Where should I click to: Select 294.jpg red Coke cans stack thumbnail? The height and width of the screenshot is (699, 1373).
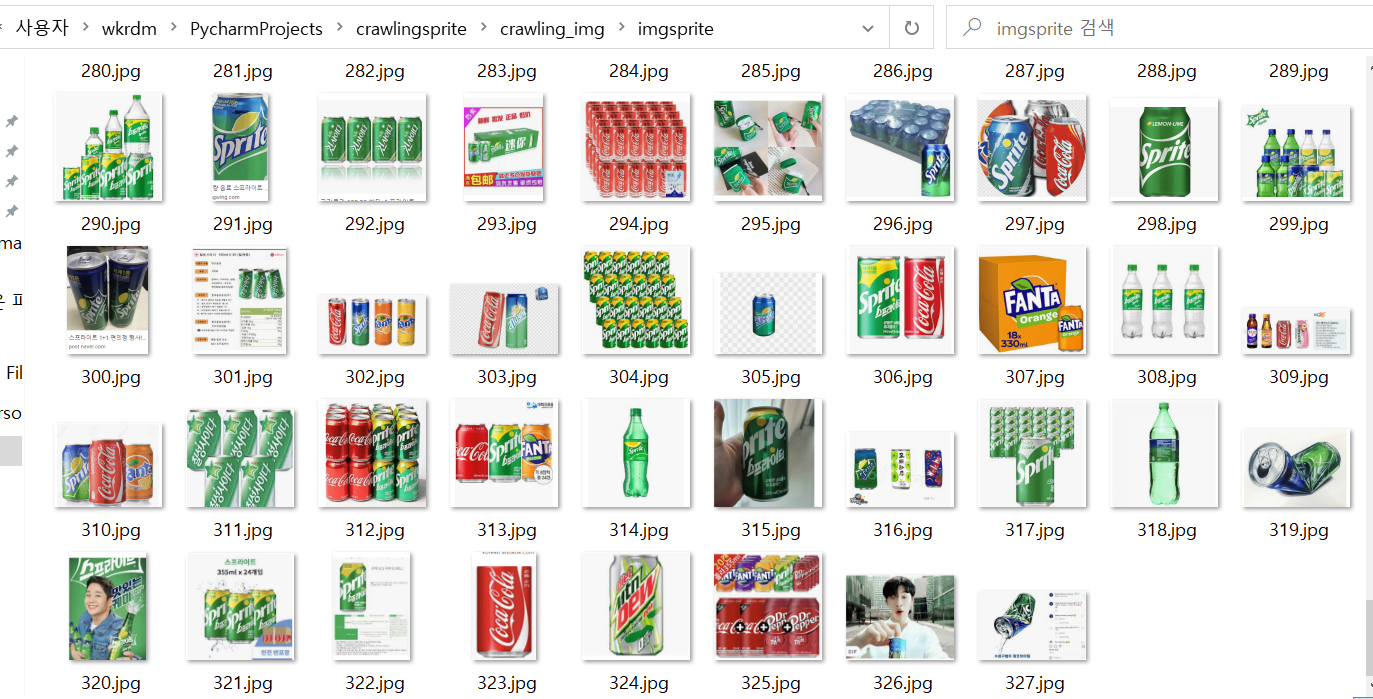pos(637,148)
